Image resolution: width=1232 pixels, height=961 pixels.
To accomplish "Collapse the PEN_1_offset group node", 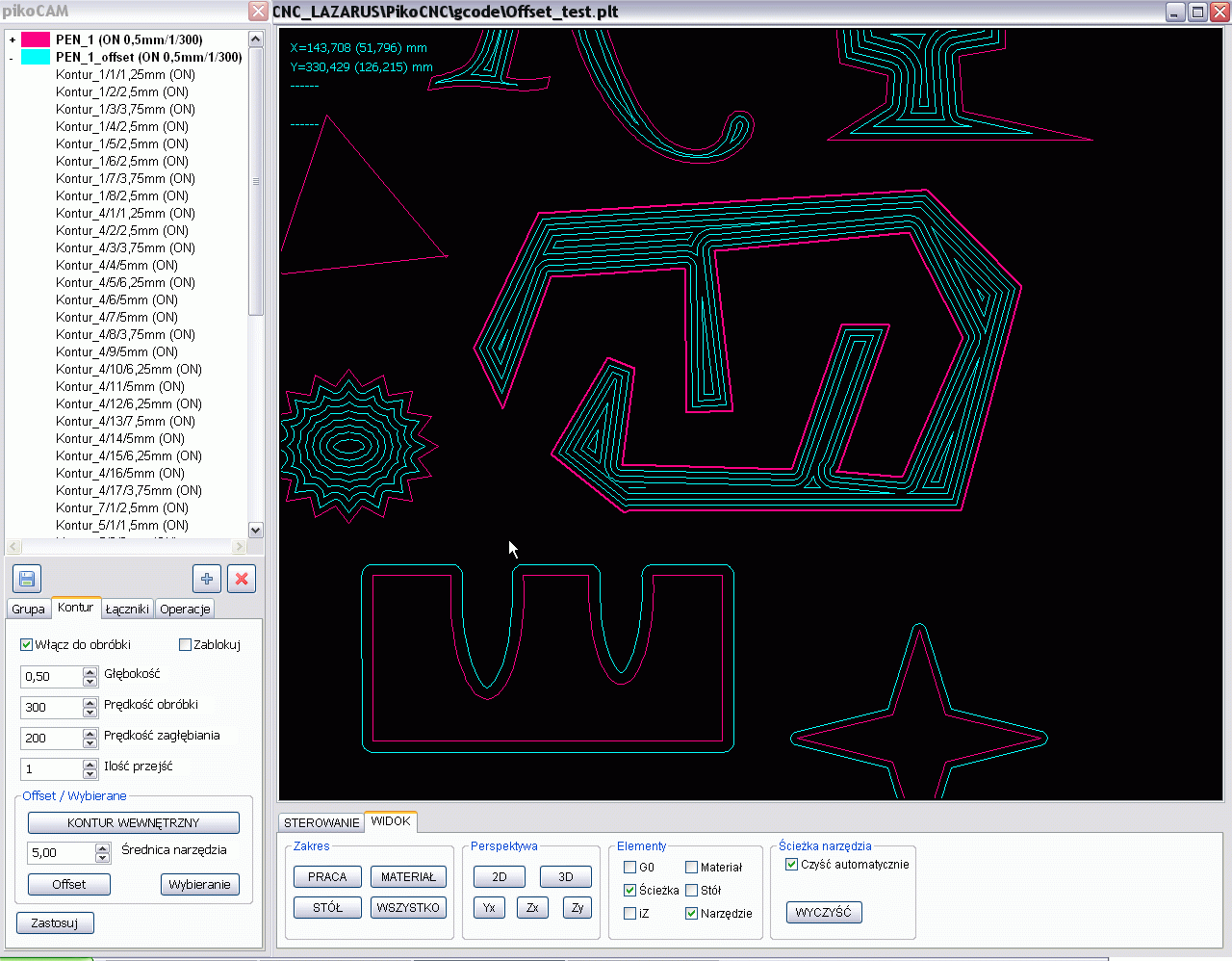I will point(13,57).
